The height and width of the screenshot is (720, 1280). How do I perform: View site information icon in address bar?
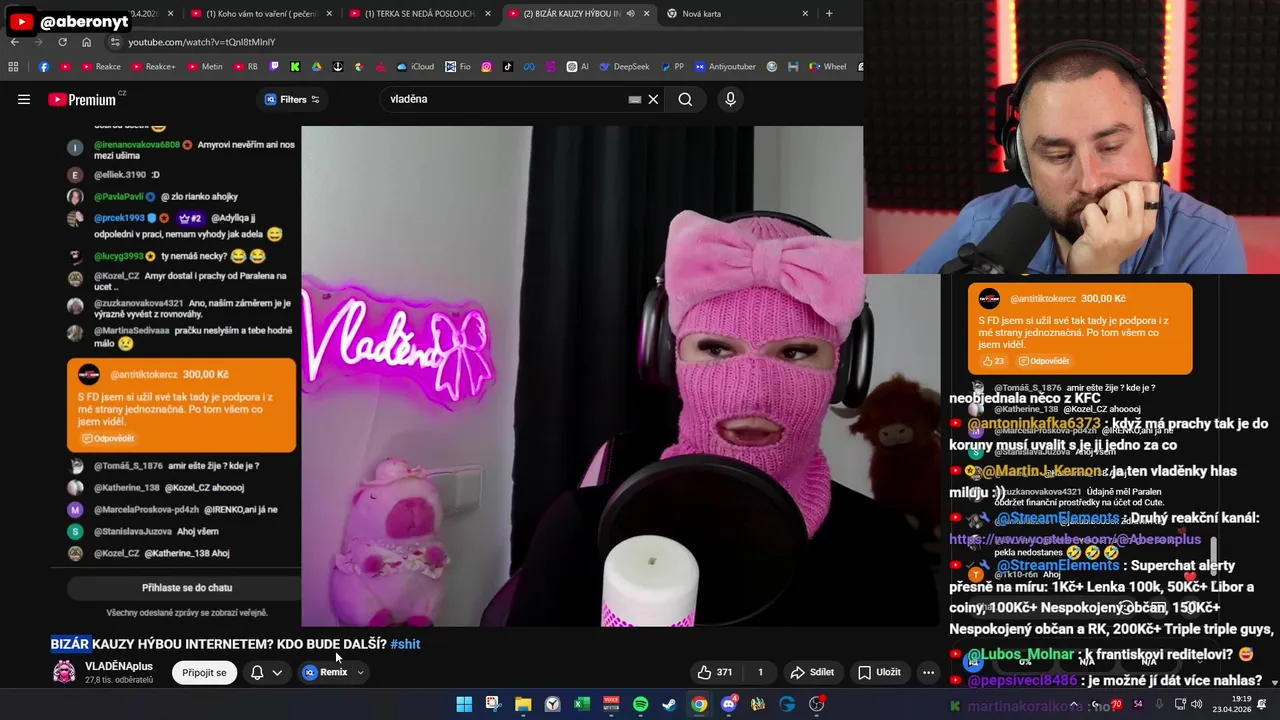[x=115, y=42]
